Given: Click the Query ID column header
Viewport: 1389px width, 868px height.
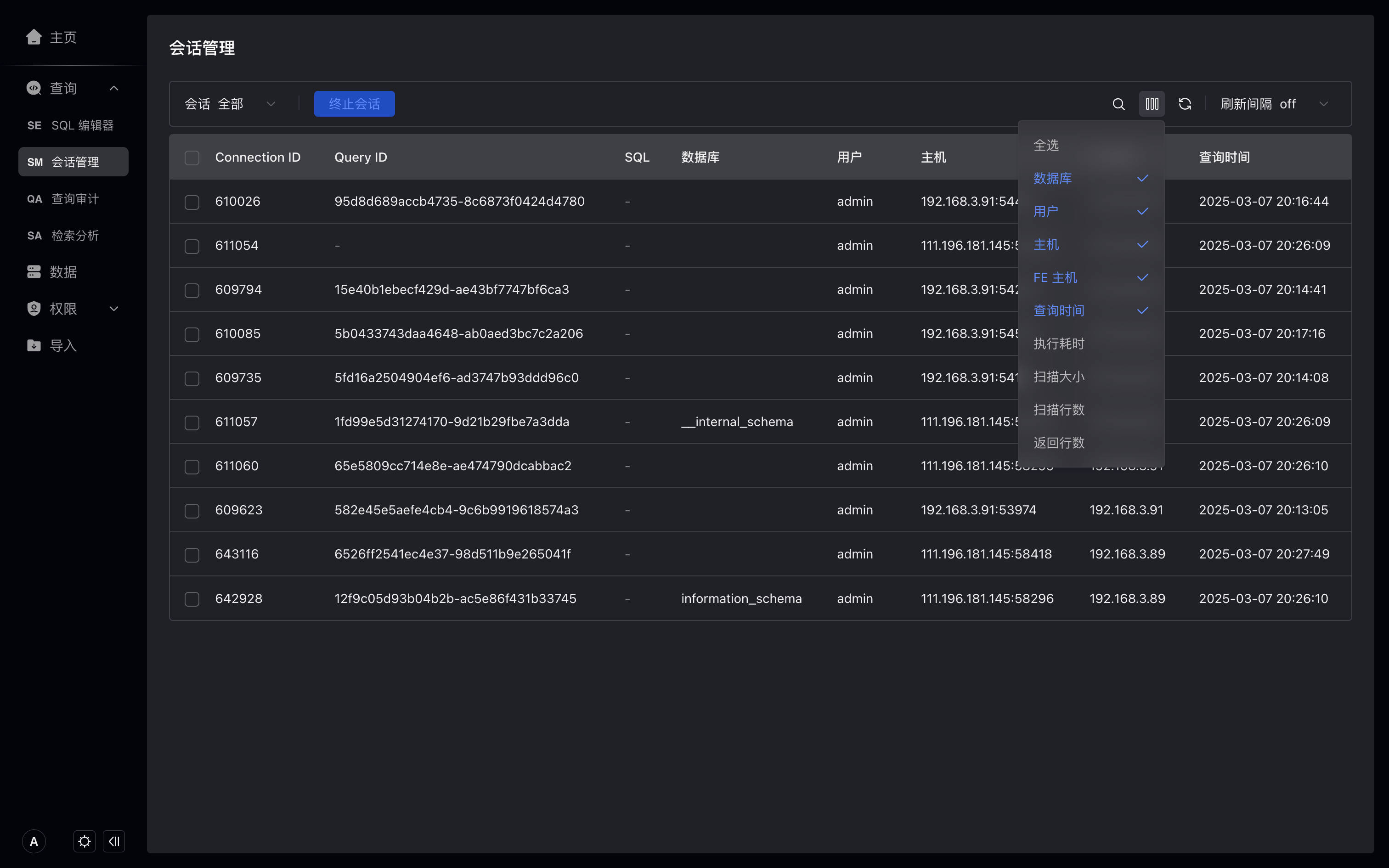Looking at the screenshot, I should [x=361, y=157].
